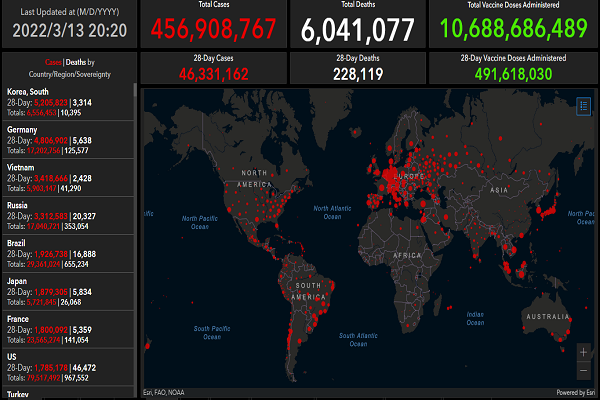Viewport: 600px width, 400px height.
Task: Click the South Pacific Ocean label
Action: [x=212, y=333]
